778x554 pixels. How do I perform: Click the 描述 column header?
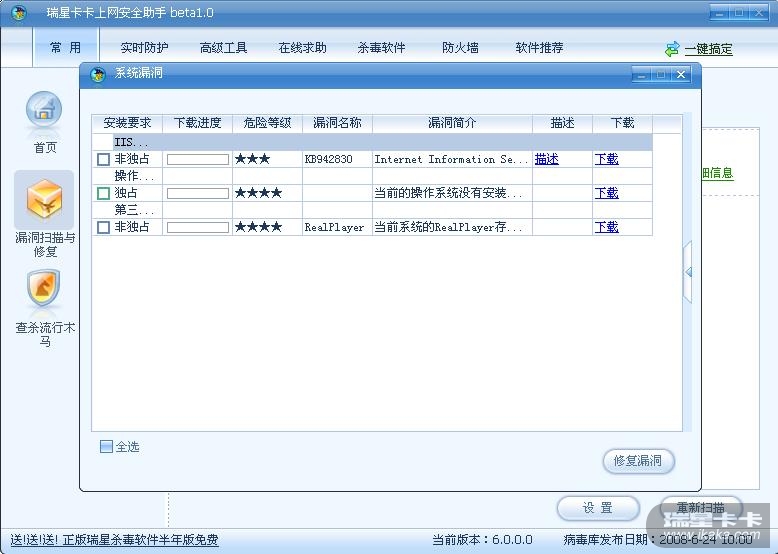coord(562,123)
